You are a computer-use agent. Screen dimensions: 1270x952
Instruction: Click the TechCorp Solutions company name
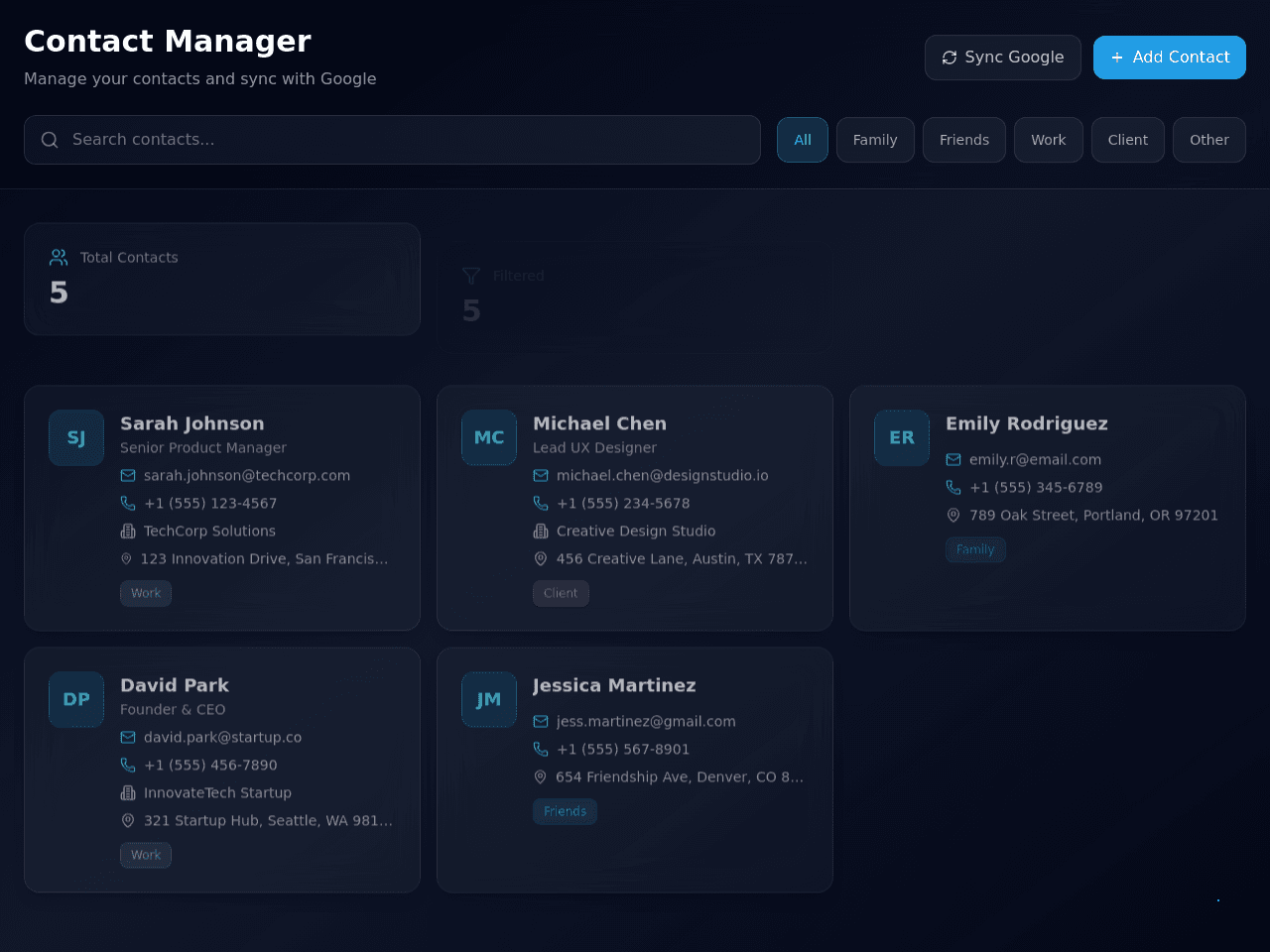[209, 532]
